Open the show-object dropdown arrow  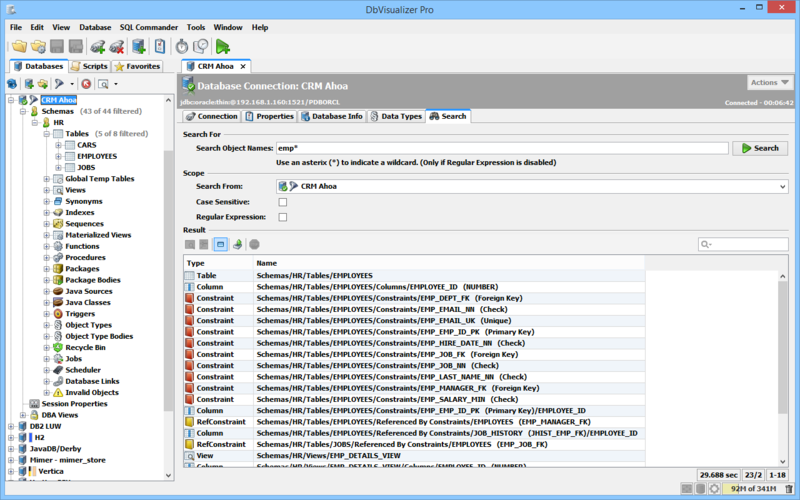(x=116, y=84)
